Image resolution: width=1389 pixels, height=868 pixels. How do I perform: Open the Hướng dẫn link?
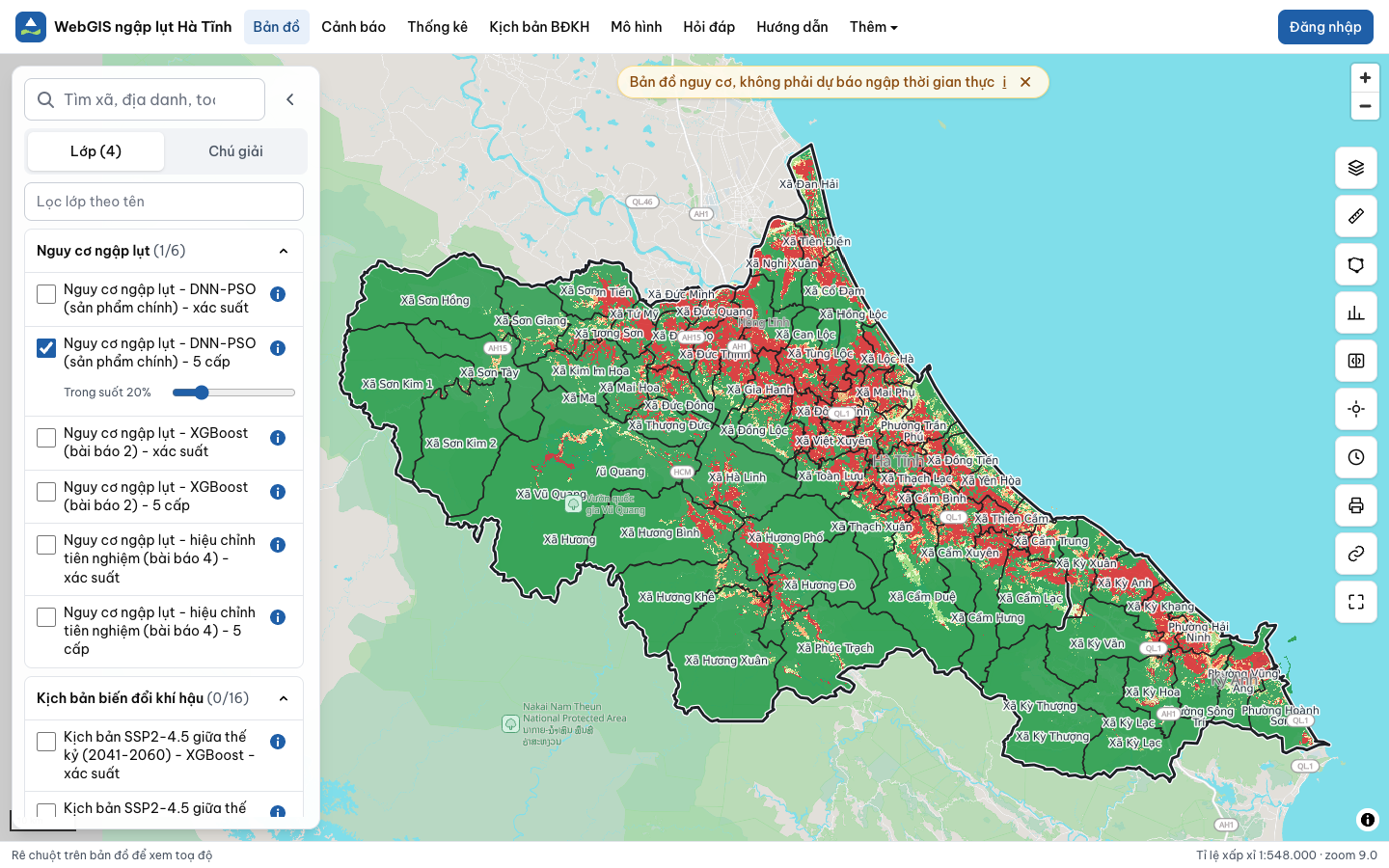792,27
